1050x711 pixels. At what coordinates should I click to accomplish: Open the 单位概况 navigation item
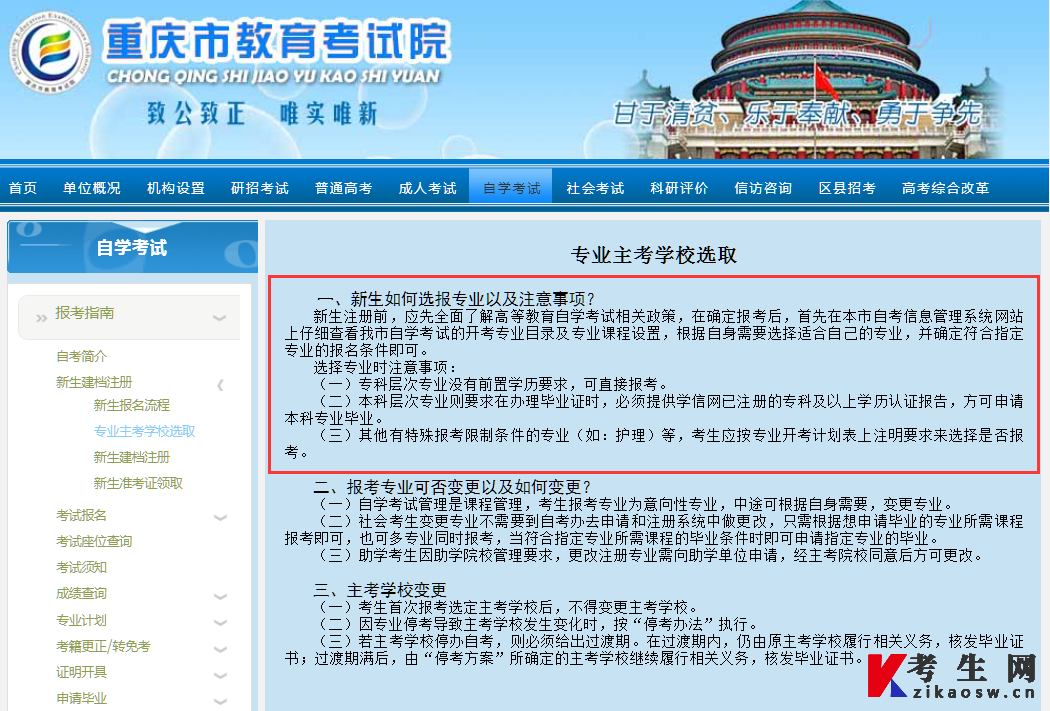pos(92,188)
